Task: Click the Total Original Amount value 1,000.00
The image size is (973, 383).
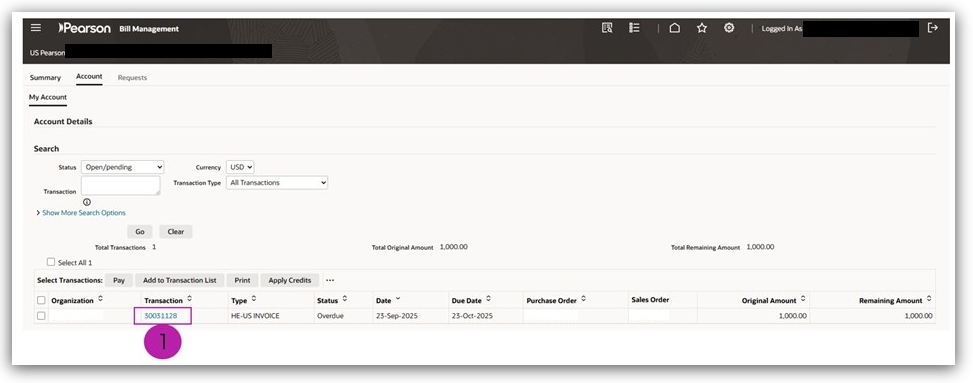Action: (x=454, y=246)
